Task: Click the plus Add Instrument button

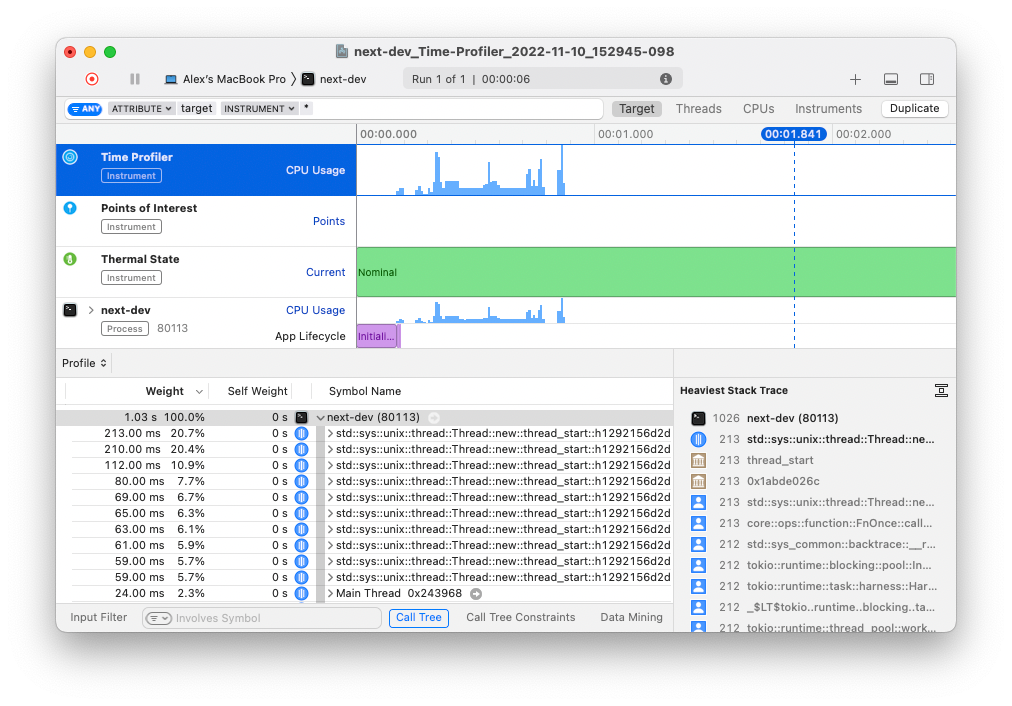Action: pos(855,79)
